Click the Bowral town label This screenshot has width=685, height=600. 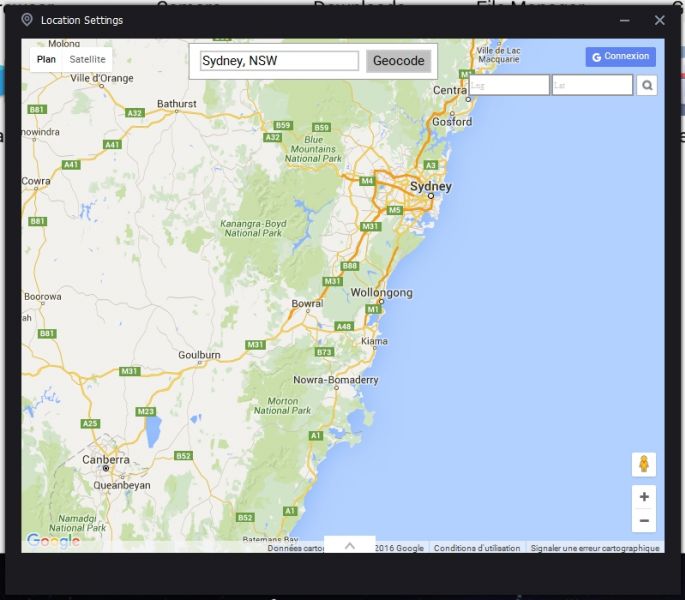pyautogui.click(x=307, y=303)
